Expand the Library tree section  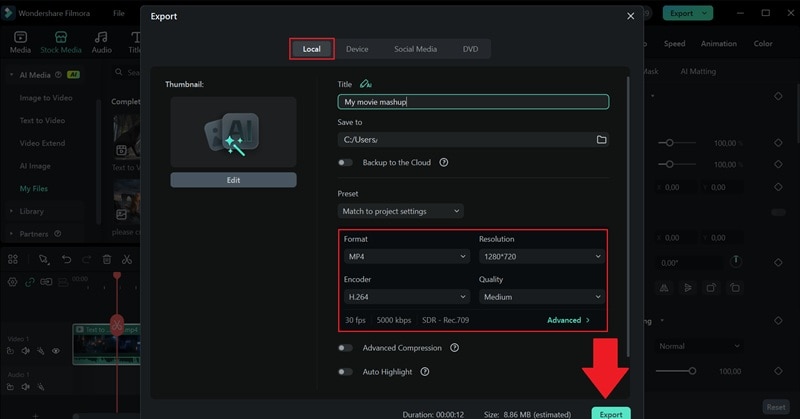[x=11, y=211]
